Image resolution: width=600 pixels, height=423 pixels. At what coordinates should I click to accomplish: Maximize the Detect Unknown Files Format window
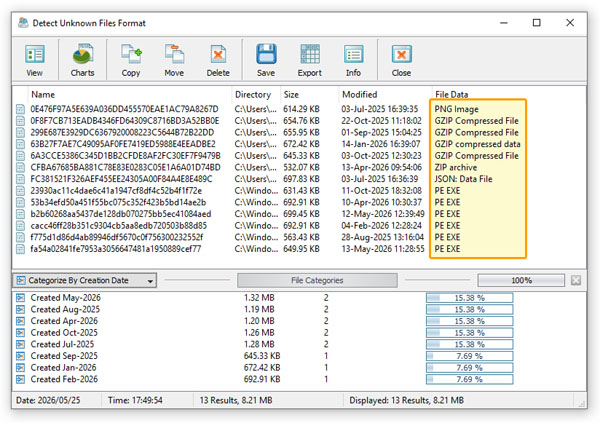(x=537, y=23)
